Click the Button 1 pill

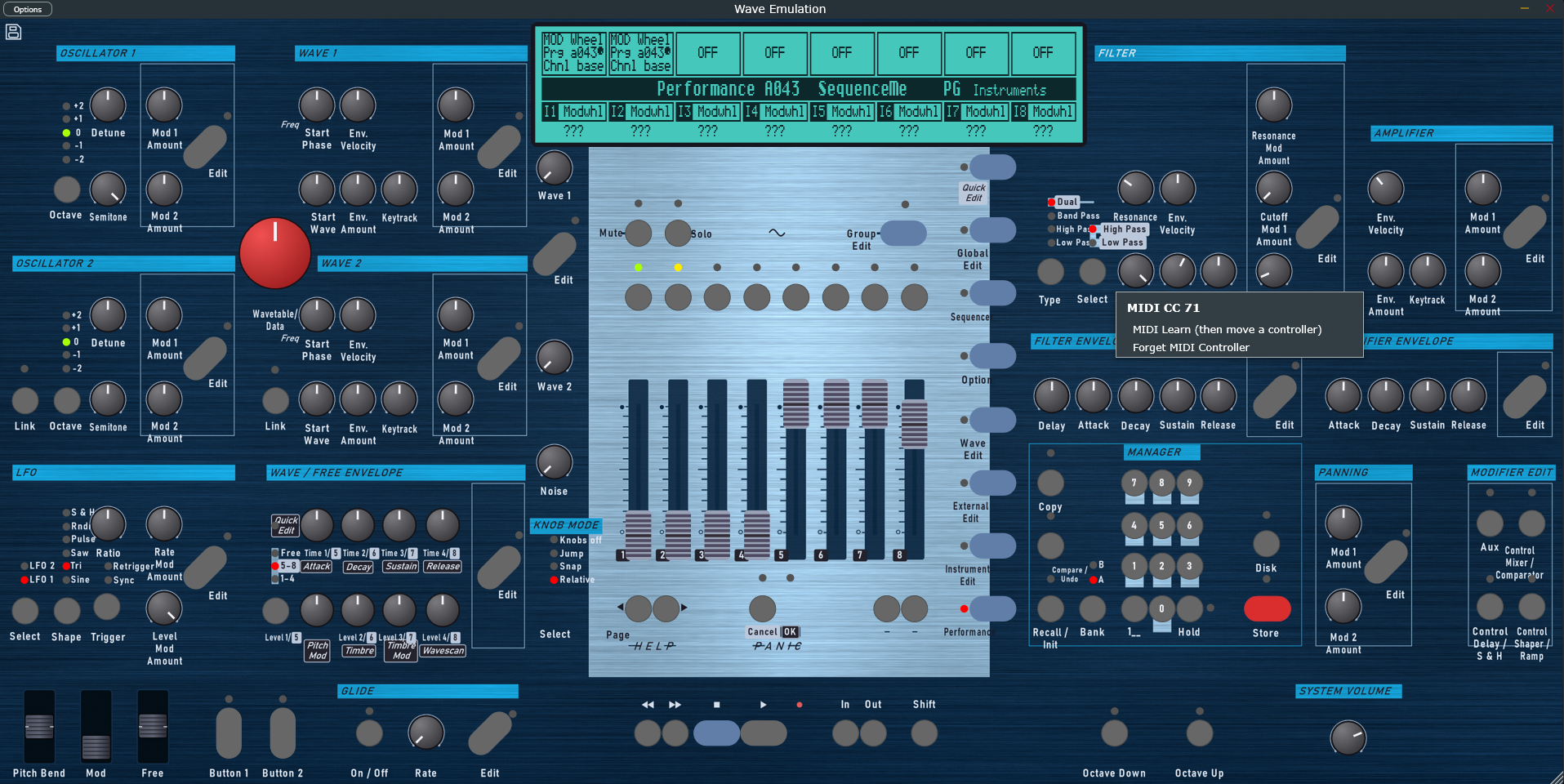point(229,733)
